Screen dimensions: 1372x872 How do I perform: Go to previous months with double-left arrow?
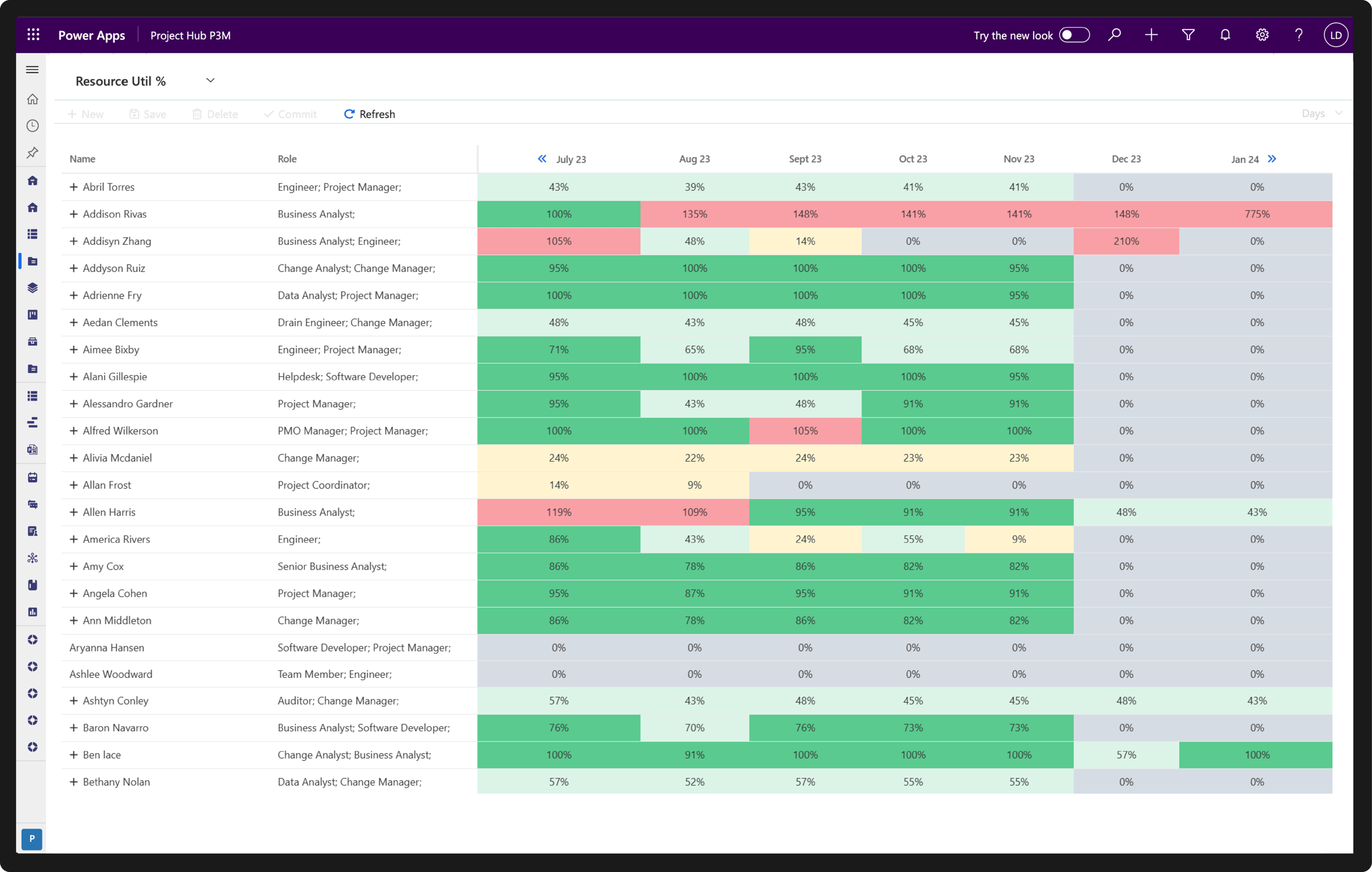[542, 159]
